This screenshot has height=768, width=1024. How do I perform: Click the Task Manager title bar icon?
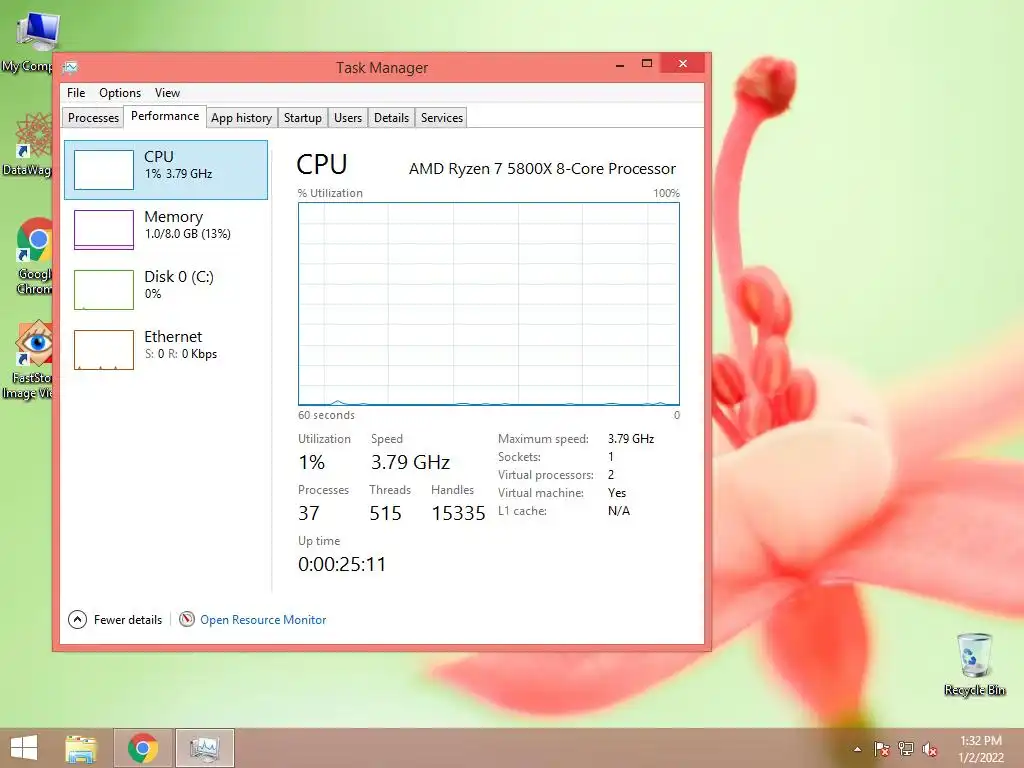pyautogui.click(x=71, y=67)
